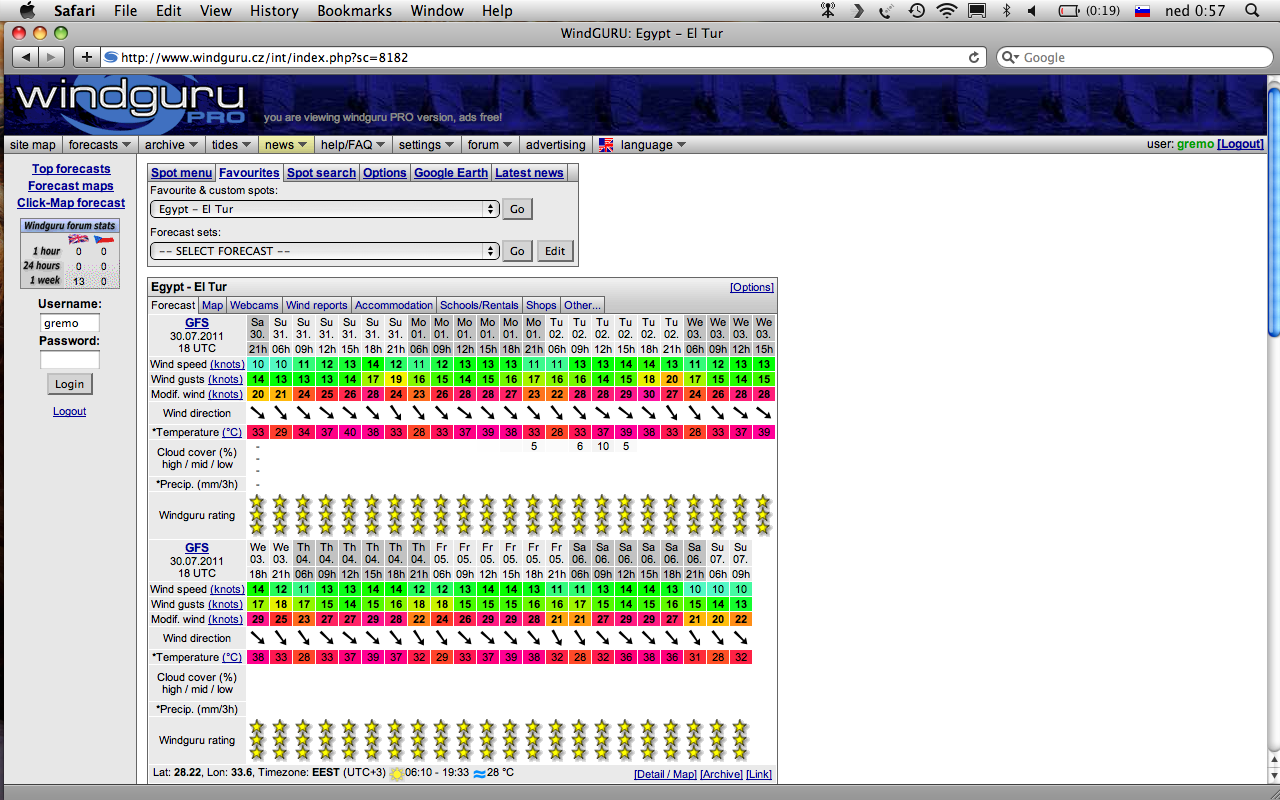1280x800 pixels.
Task: Click the antenna status icon in menu bar
Action: 828,11
